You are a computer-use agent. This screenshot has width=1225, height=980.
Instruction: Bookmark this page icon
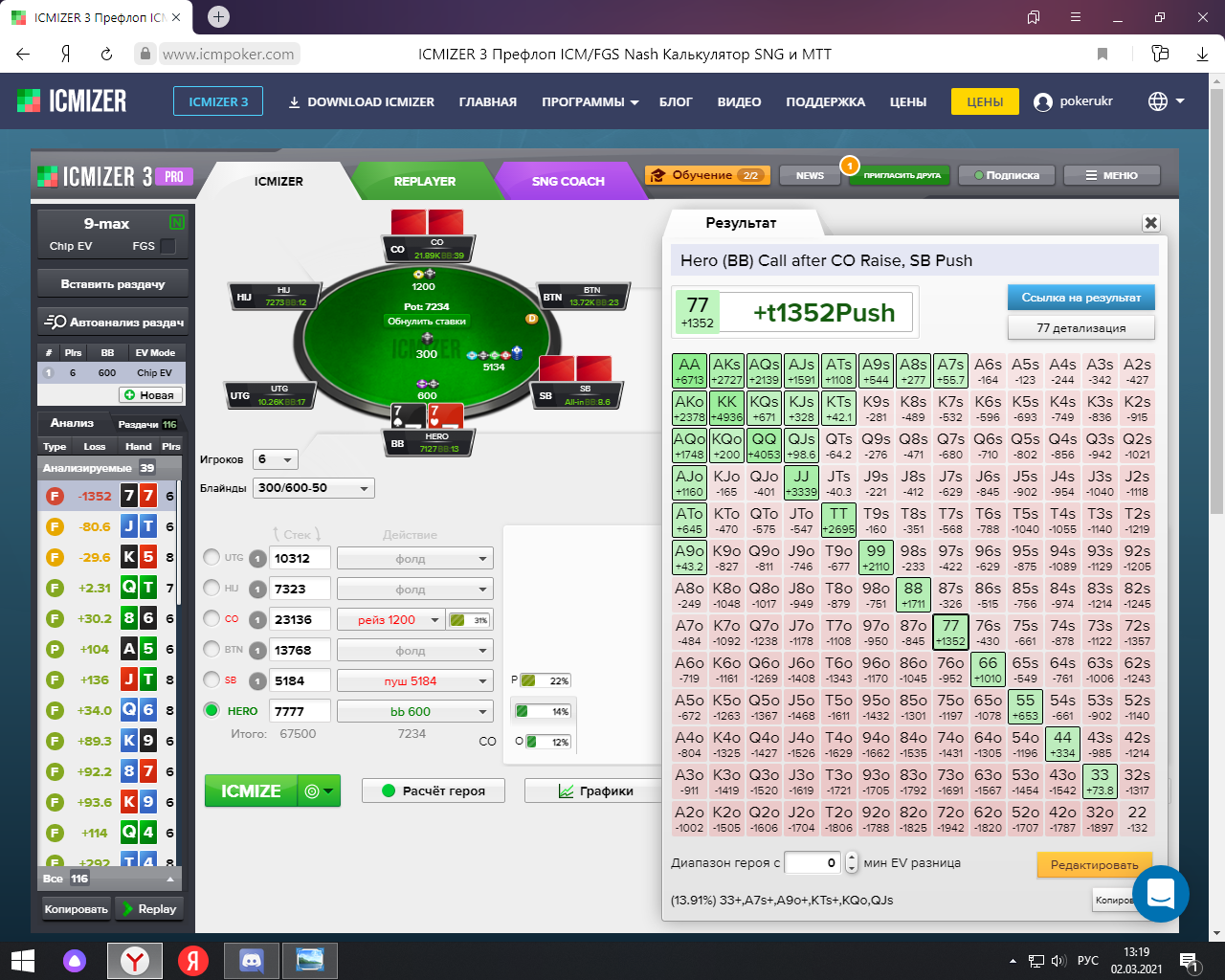point(1102,54)
